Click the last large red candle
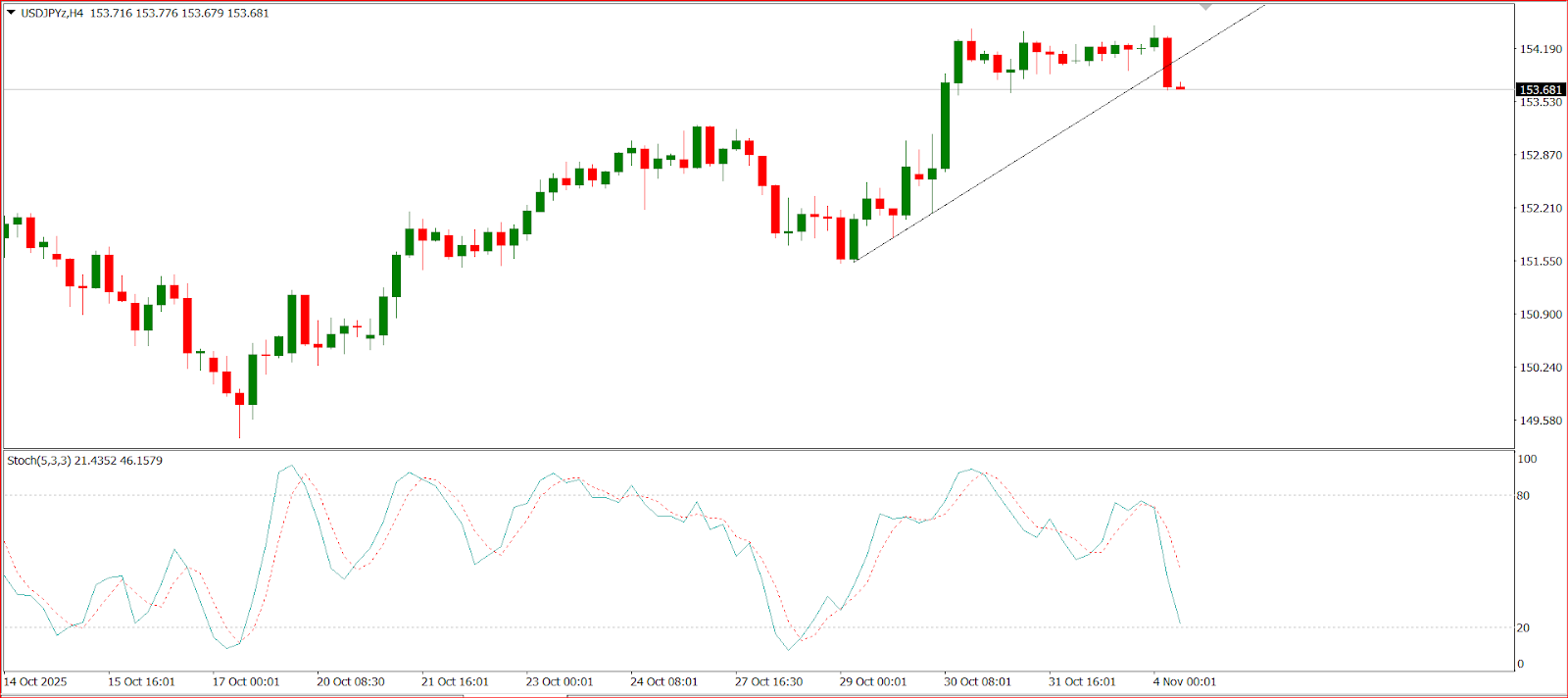This screenshot has height=698, width=1568. point(1167,63)
